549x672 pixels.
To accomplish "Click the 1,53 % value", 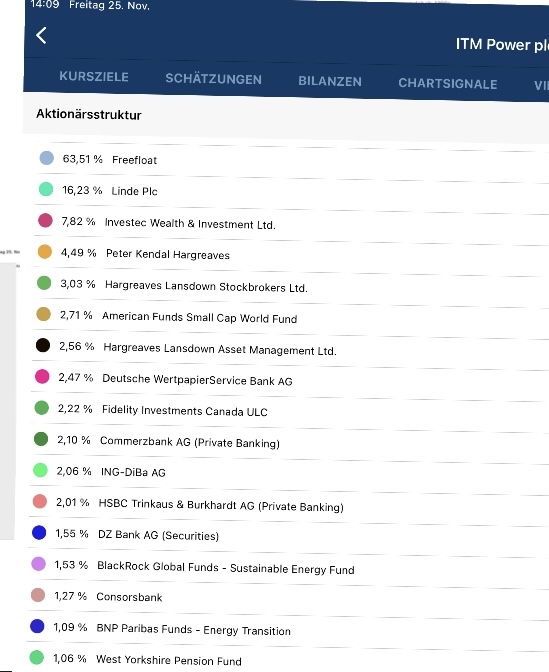I will click(x=71, y=565).
